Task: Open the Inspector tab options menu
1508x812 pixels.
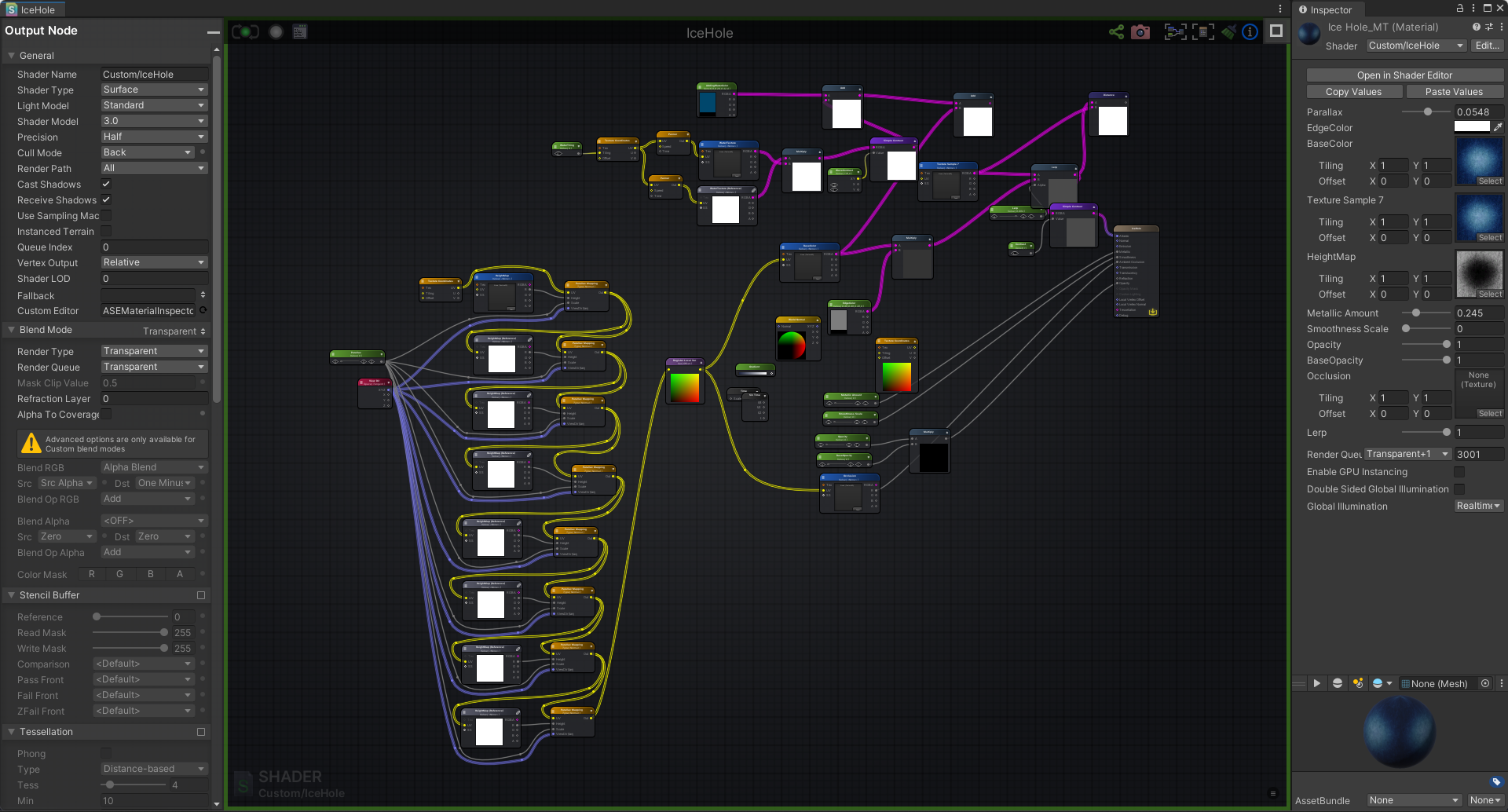Action: pyautogui.click(x=1473, y=8)
